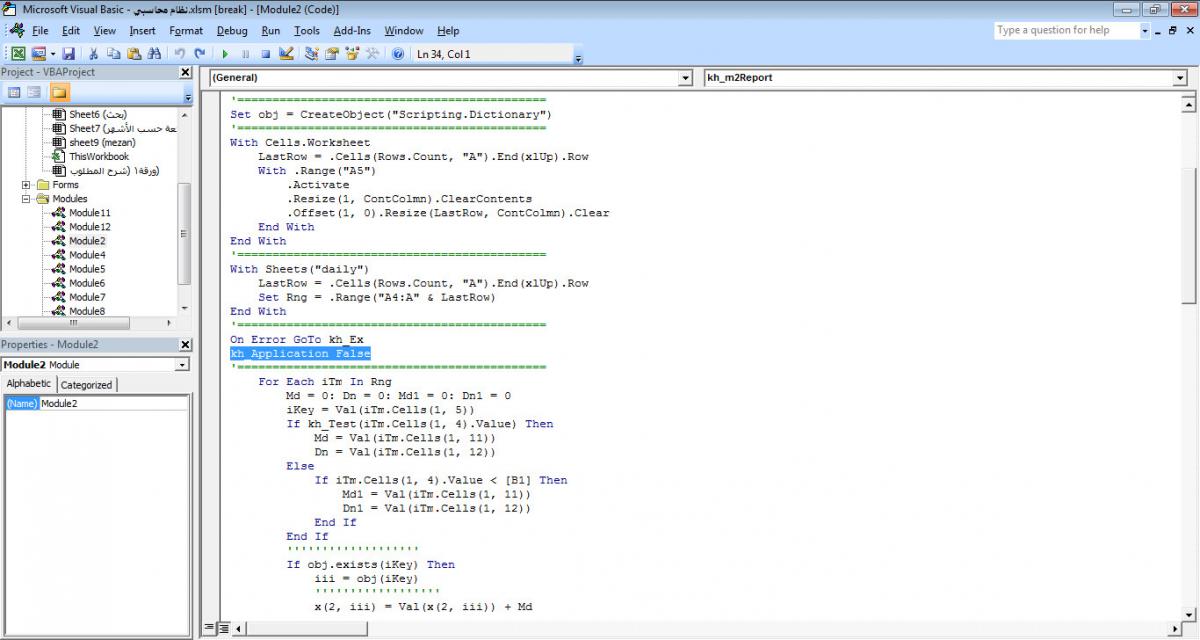This screenshot has height=640, width=1200.
Task: Click Procedure View button at code window bottom
Action: tap(209, 628)
